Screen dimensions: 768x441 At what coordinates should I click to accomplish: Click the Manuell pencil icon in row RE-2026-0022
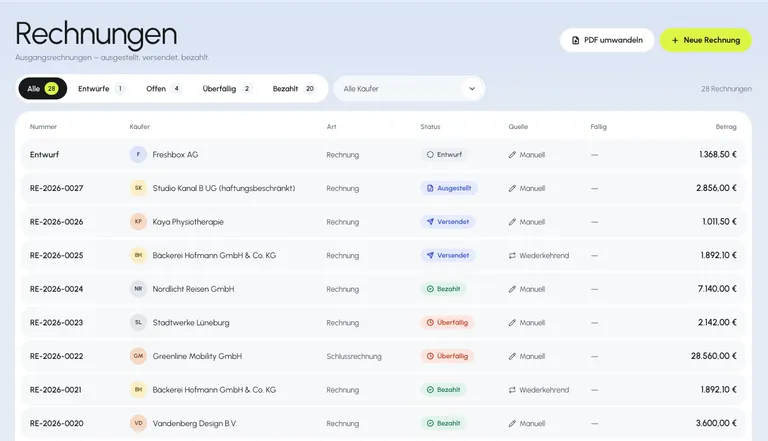(512, 356)
